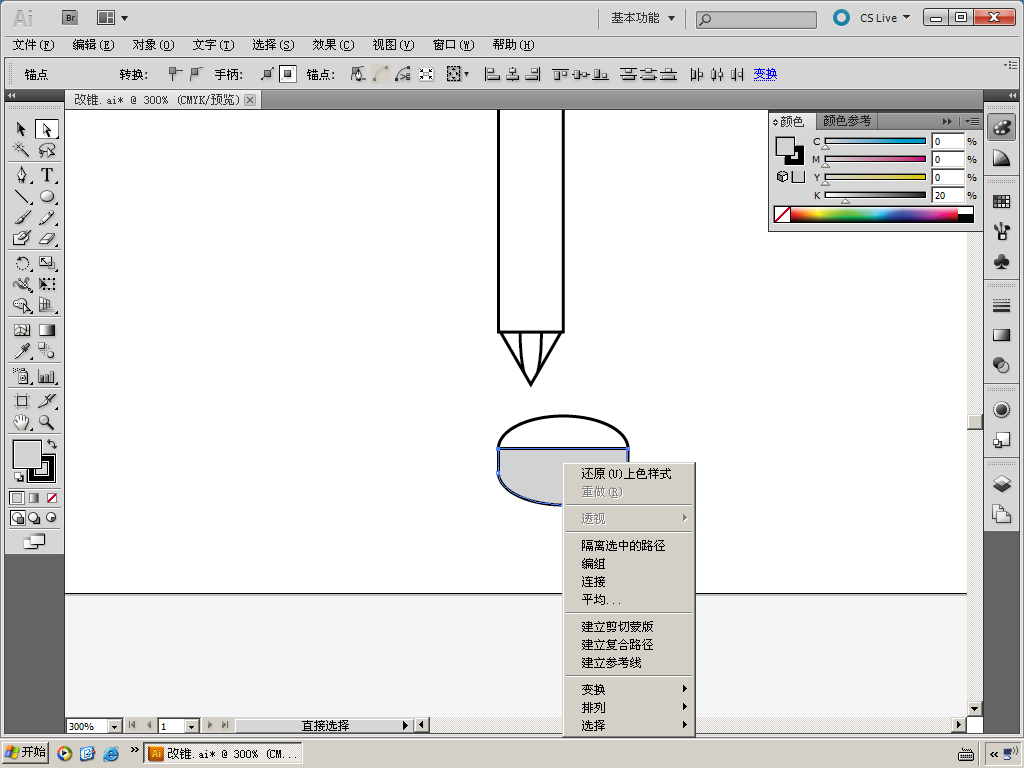Open the Swatches grid panel icon

tap(1001, 202)
